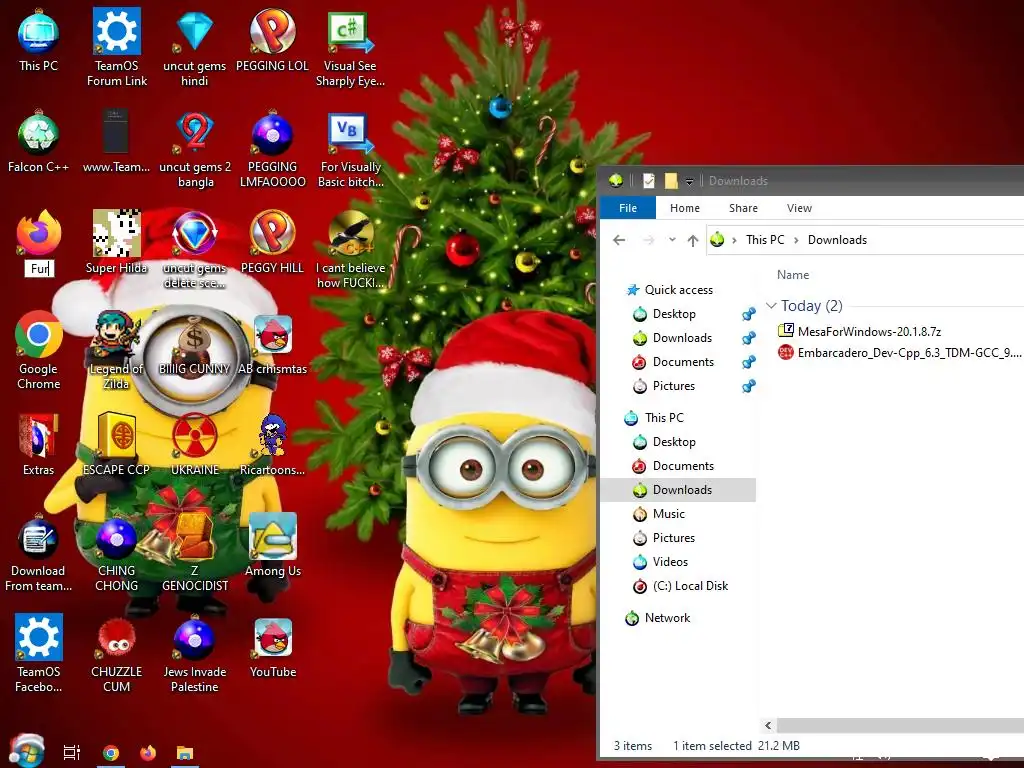The height and width of the screenshot is (768, 1024).
Task: Collapse the Today (2) file group
Action: point(771,306)
